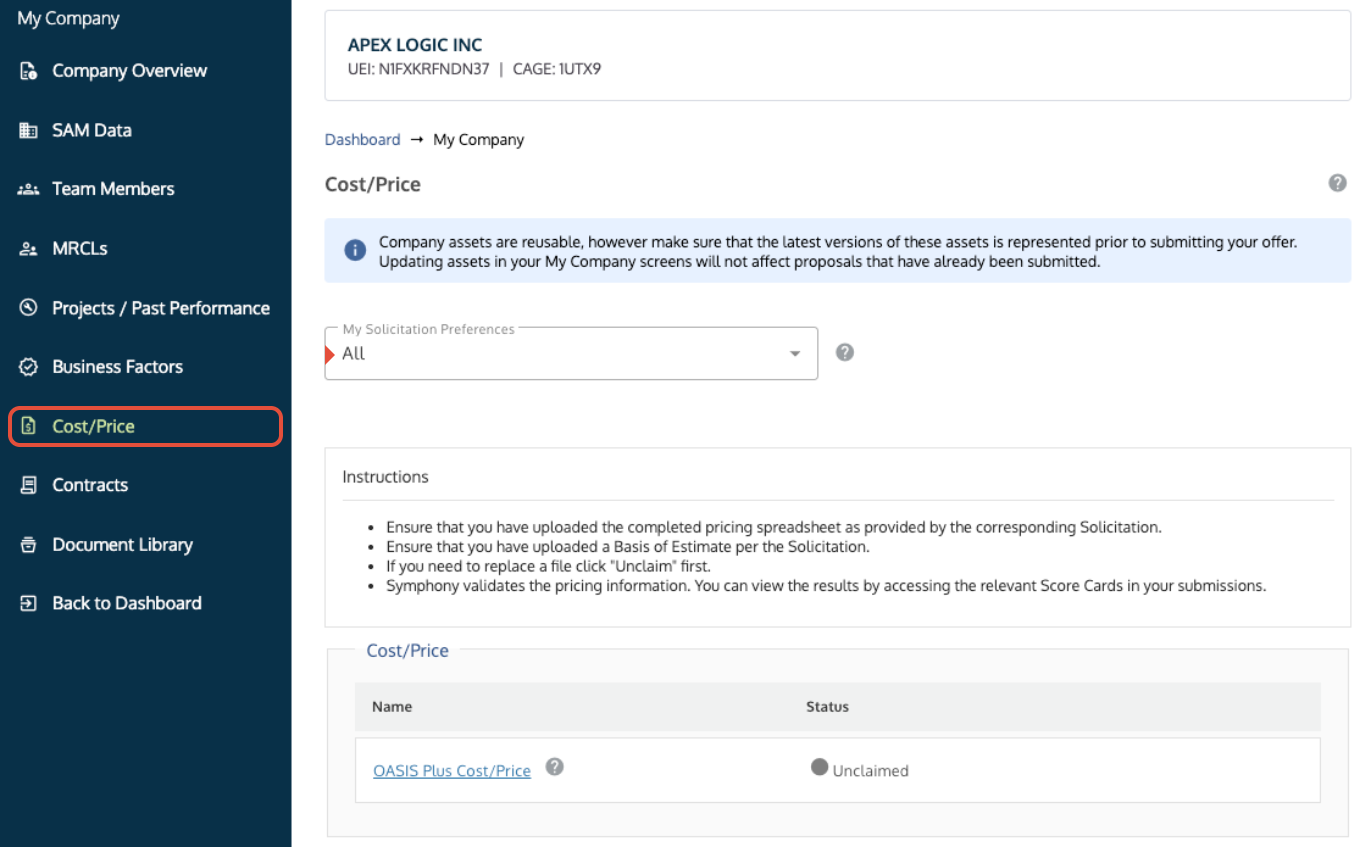The image size is (1371, 847).
Task: Select the Cost/Price sidebar item
Action: [146, 426]
